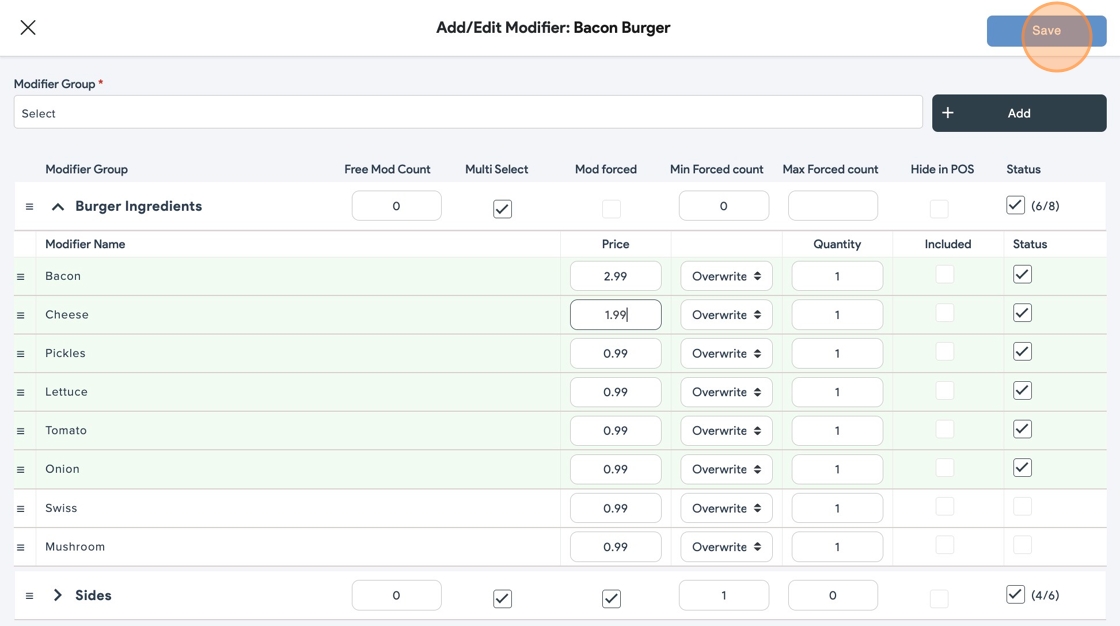Mark Bacon as Included
The image size is (1120, 626).
[944, 275]
